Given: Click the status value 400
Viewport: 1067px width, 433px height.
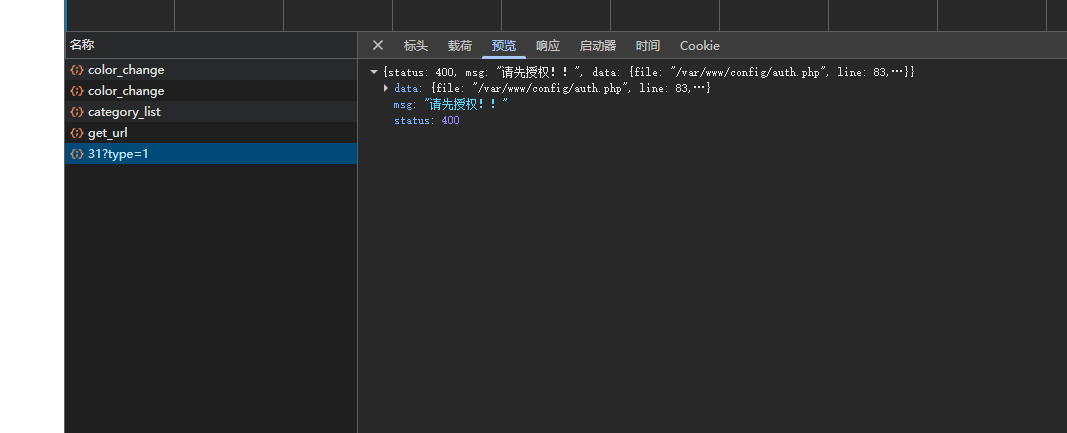Looking at the screenshot, I should pos(450,121).
